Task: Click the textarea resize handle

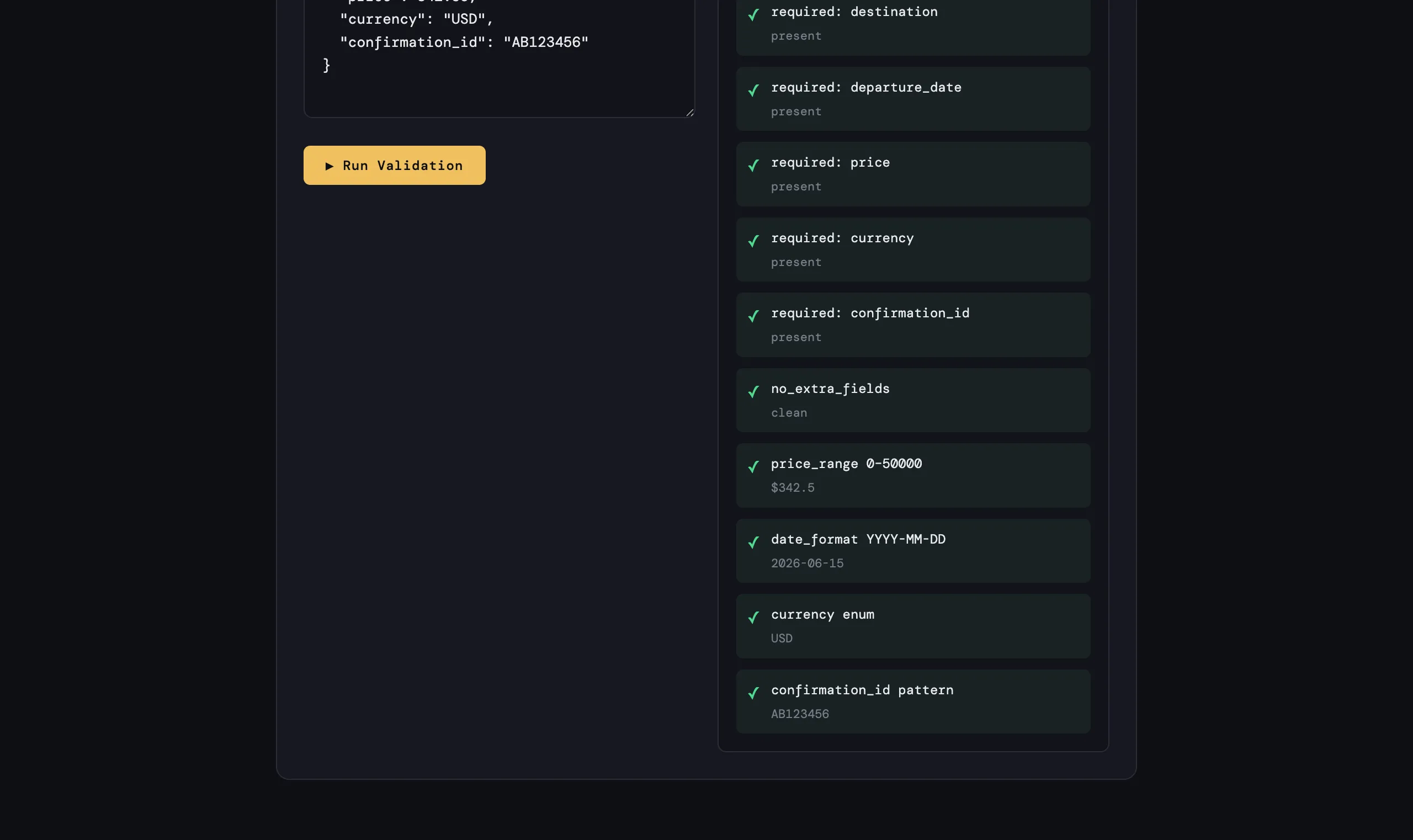Action: click(689, 113)
